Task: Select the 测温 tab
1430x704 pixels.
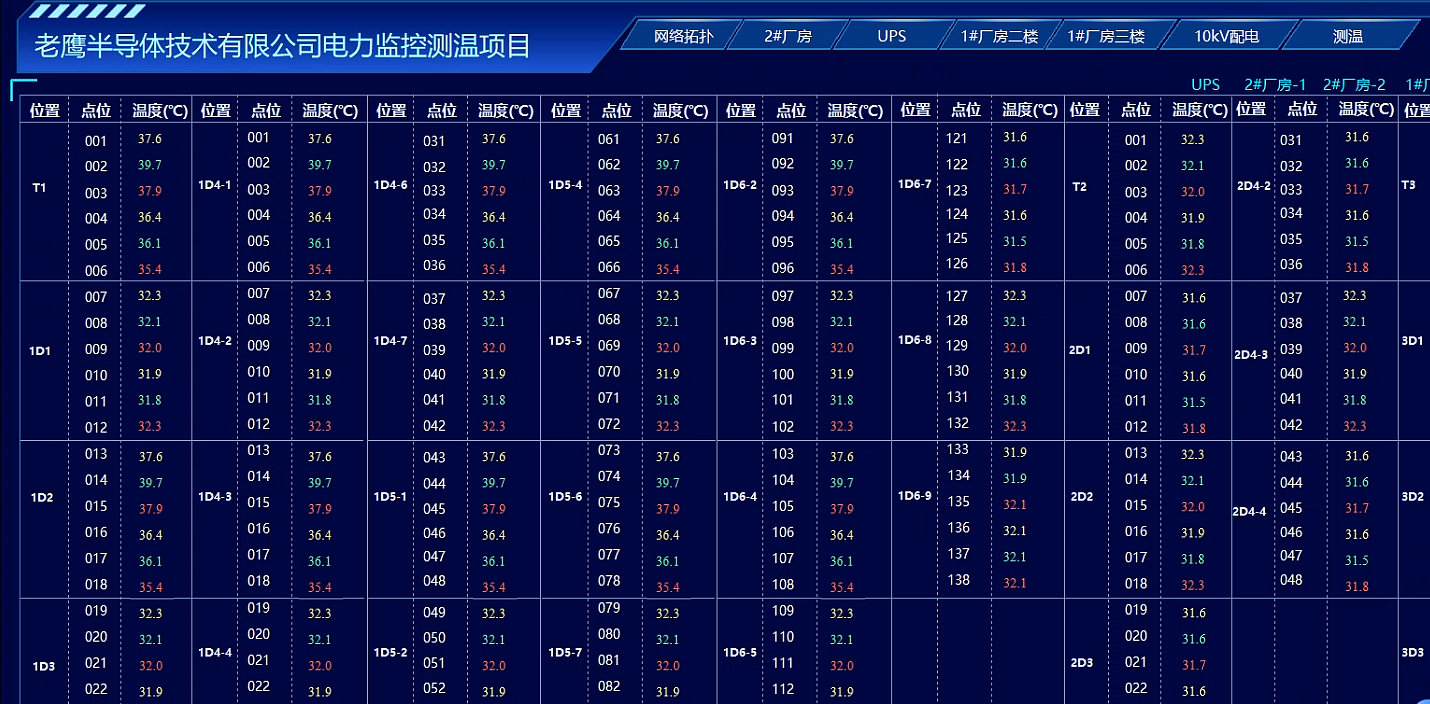Action: tap(1348, 36)
